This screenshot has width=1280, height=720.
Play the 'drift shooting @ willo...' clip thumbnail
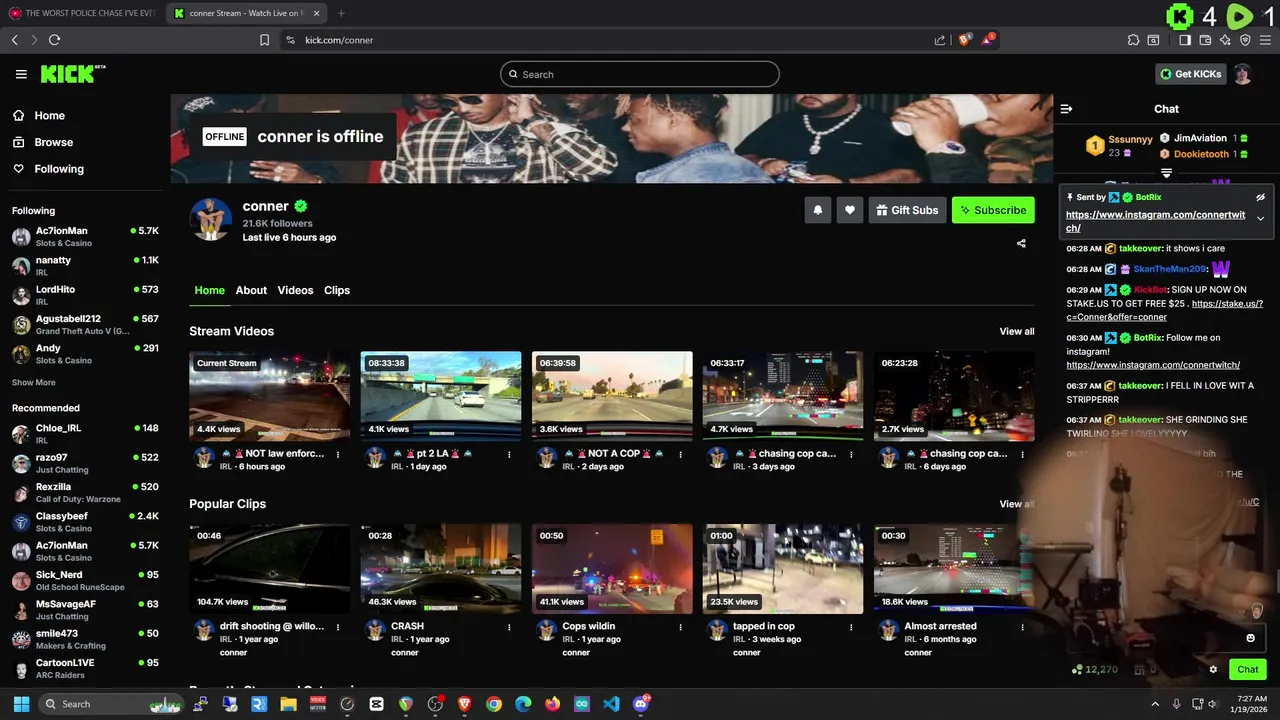click(270, 569)
